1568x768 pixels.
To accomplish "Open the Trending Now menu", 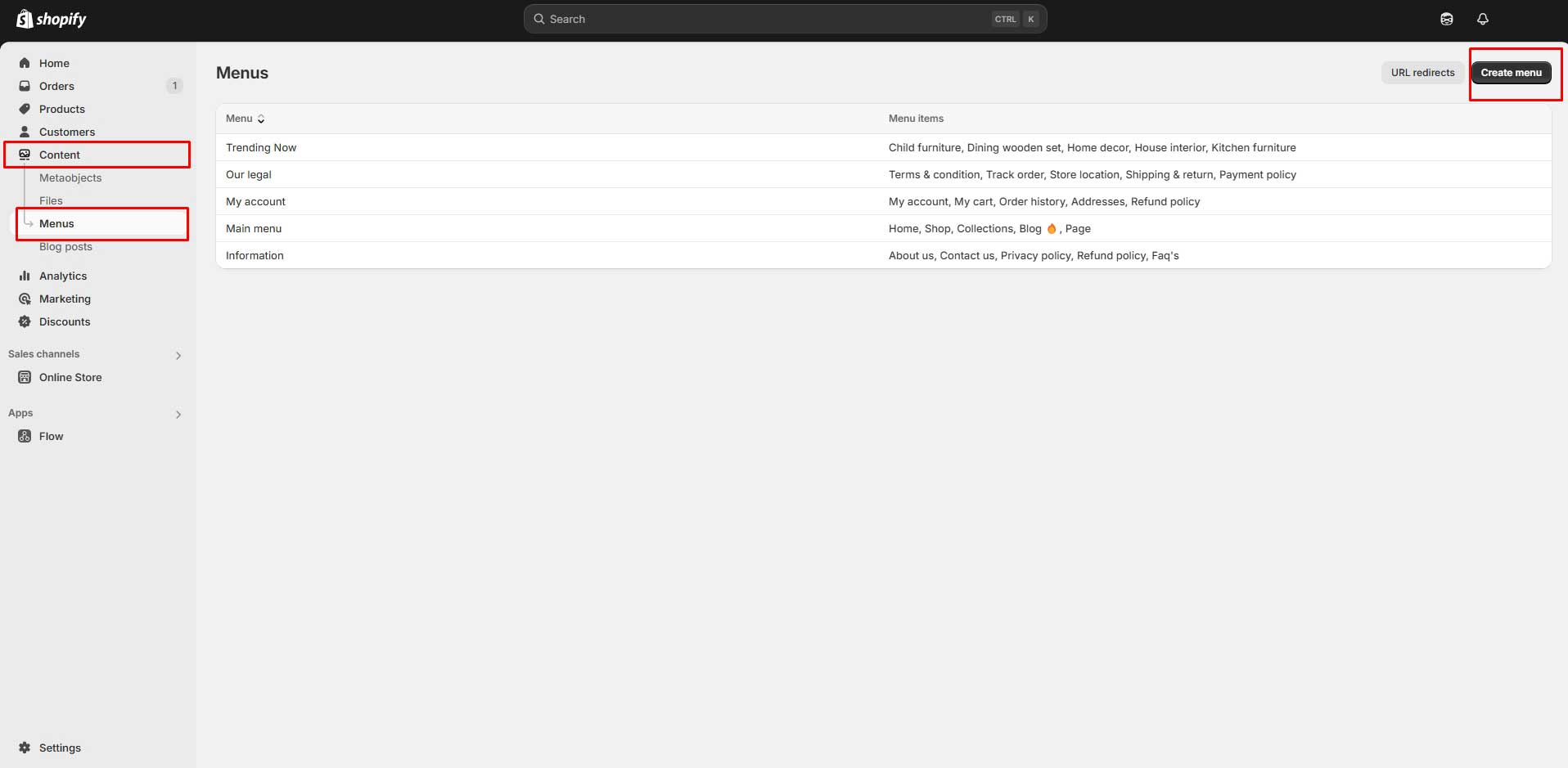I will pyautogui.click(x=261, y=147).
